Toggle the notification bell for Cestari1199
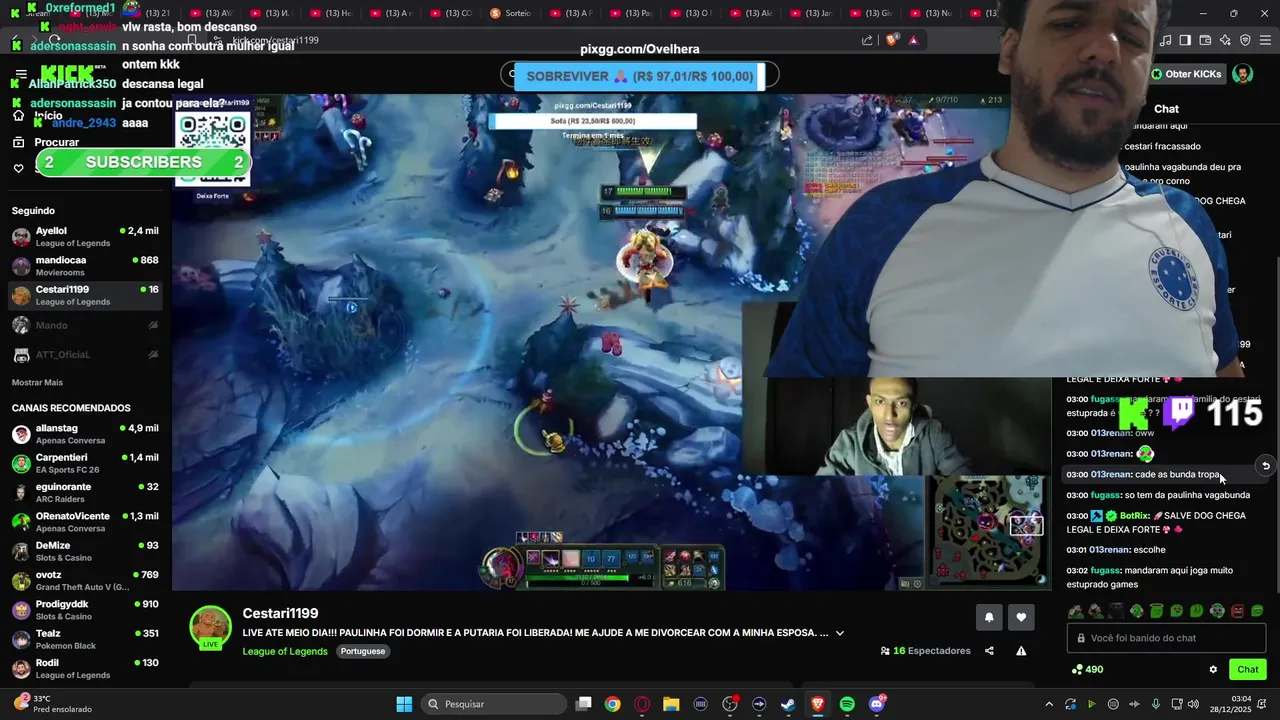 point(989,617)
